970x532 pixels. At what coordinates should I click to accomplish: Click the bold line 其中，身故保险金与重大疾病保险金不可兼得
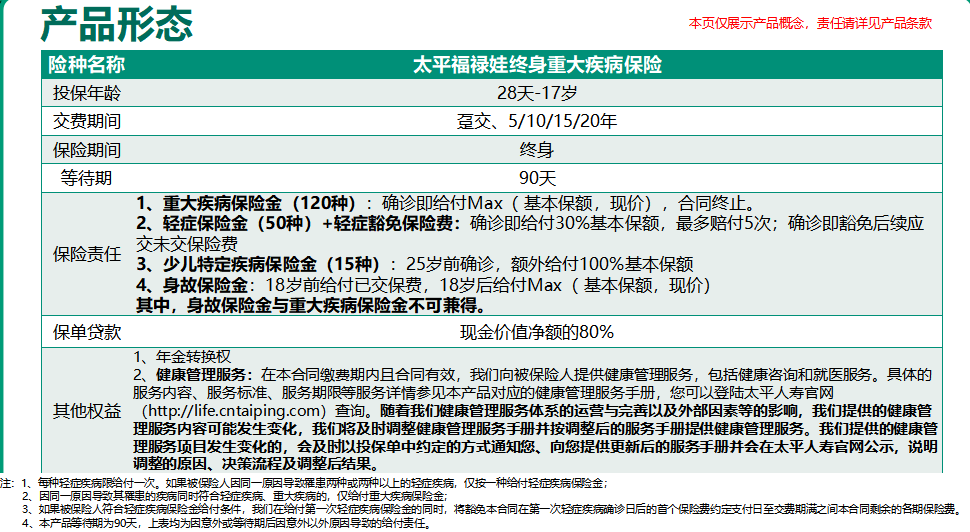click(x=311, y=305)
